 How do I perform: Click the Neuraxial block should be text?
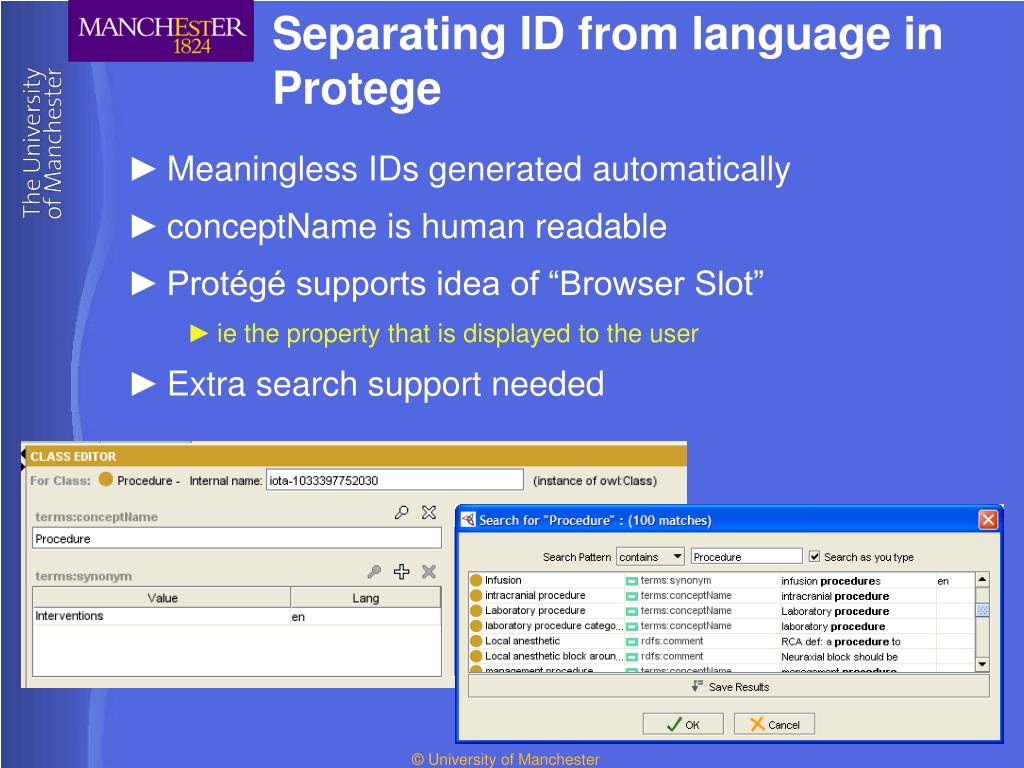click(x=839, y=656)
